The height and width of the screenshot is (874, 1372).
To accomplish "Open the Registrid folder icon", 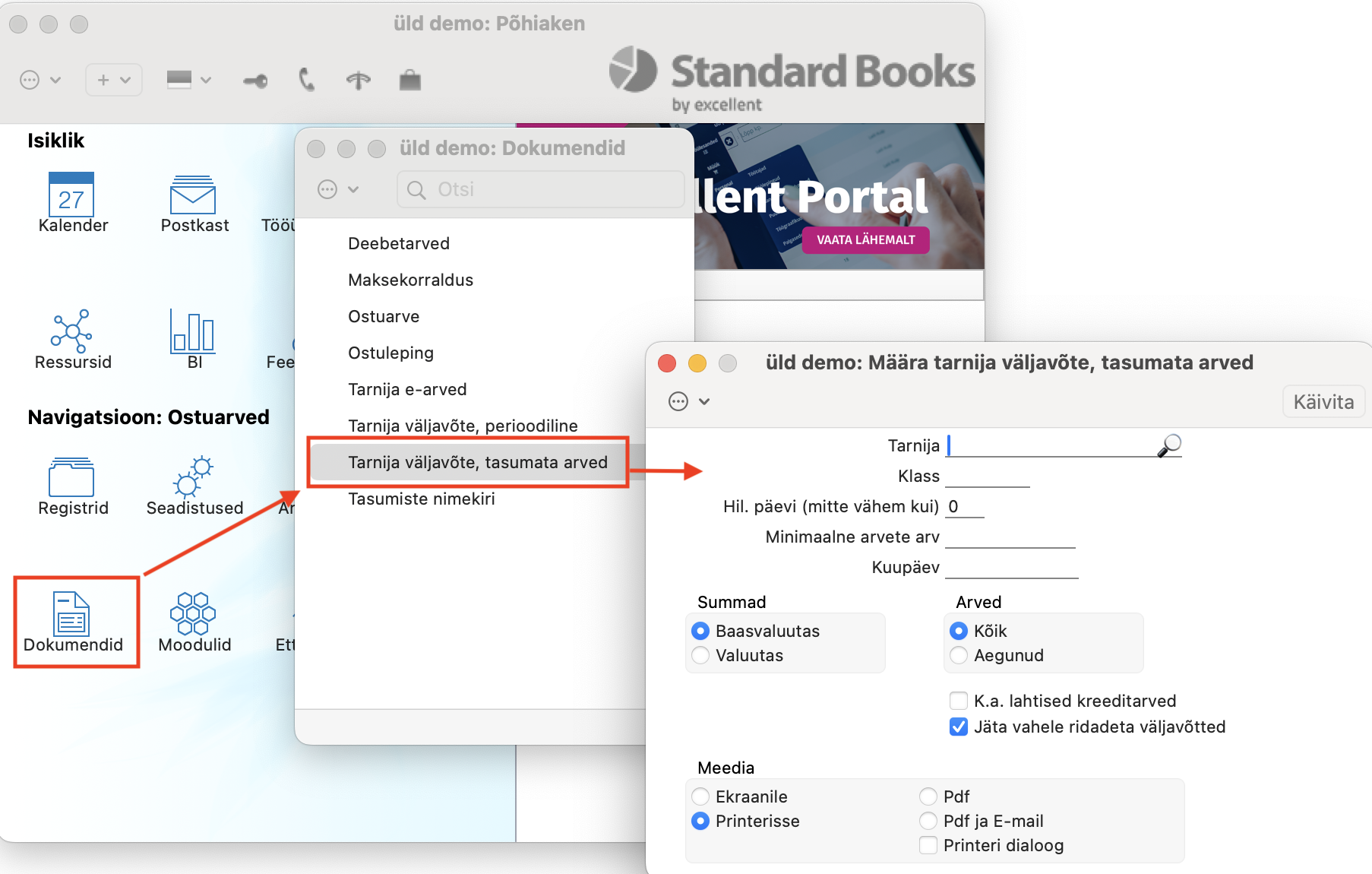I will pos(71,478).
